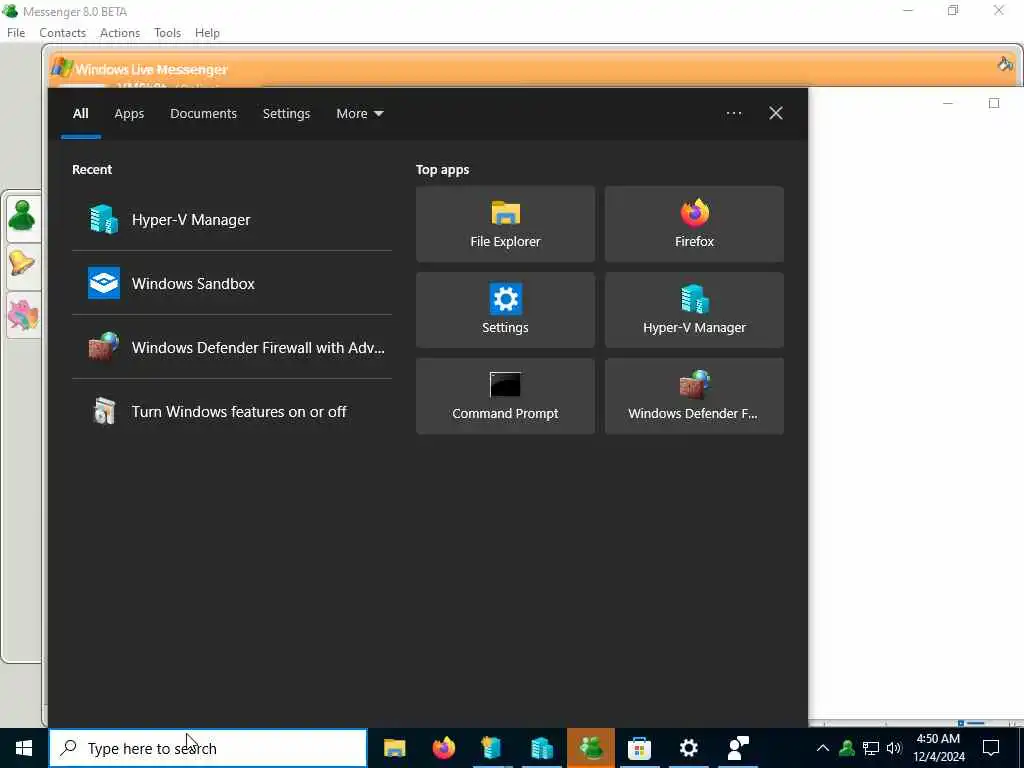Click the Messenger icon in the system tray
The width and height of the screenshot is (1024, 768).
coord(847,748)
